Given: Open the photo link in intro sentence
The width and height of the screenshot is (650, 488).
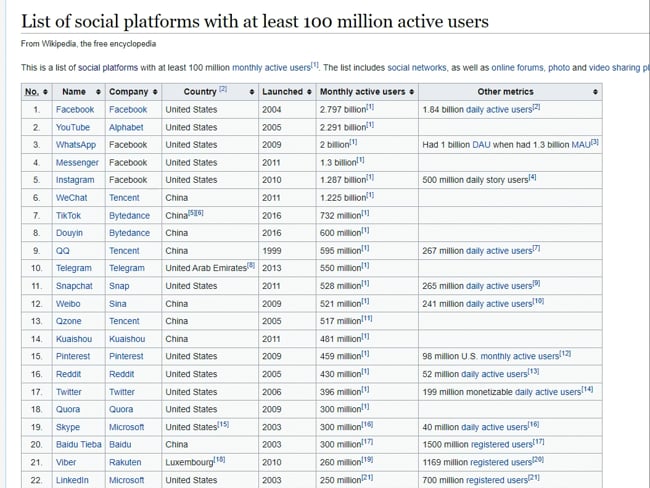Looking at the screenshot, I should pos(559,68).
